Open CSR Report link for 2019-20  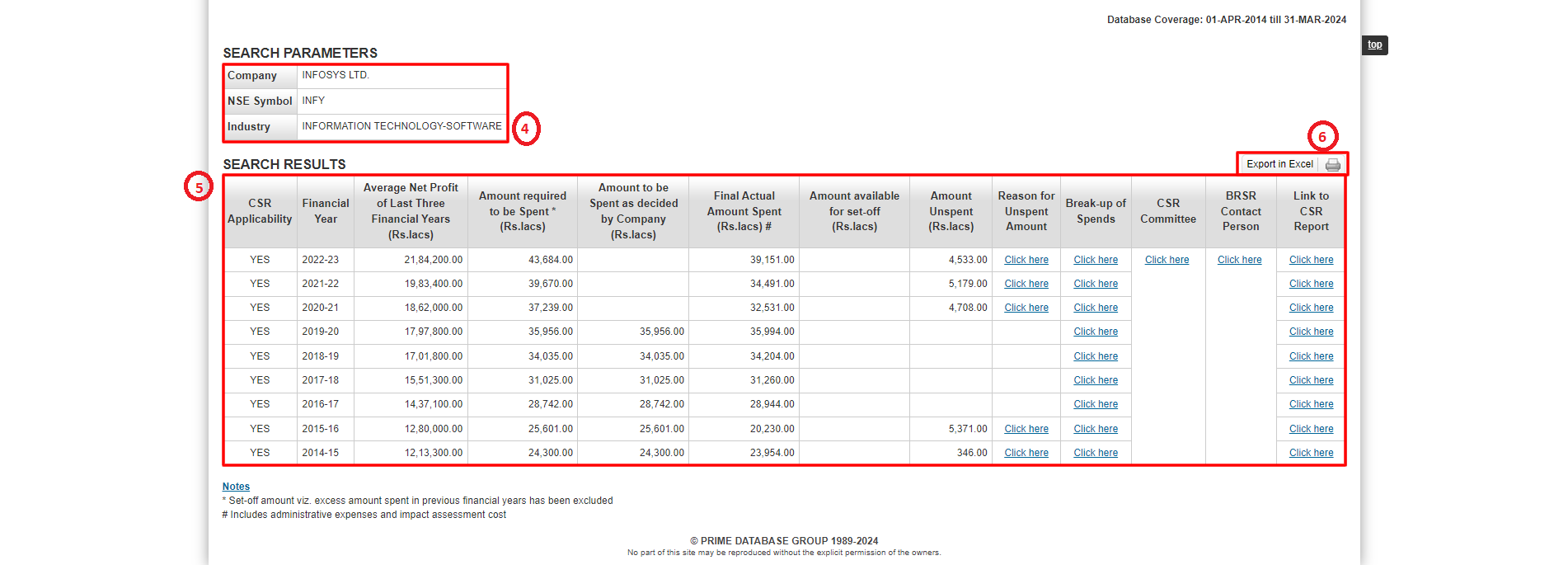tap(1311, 332)
